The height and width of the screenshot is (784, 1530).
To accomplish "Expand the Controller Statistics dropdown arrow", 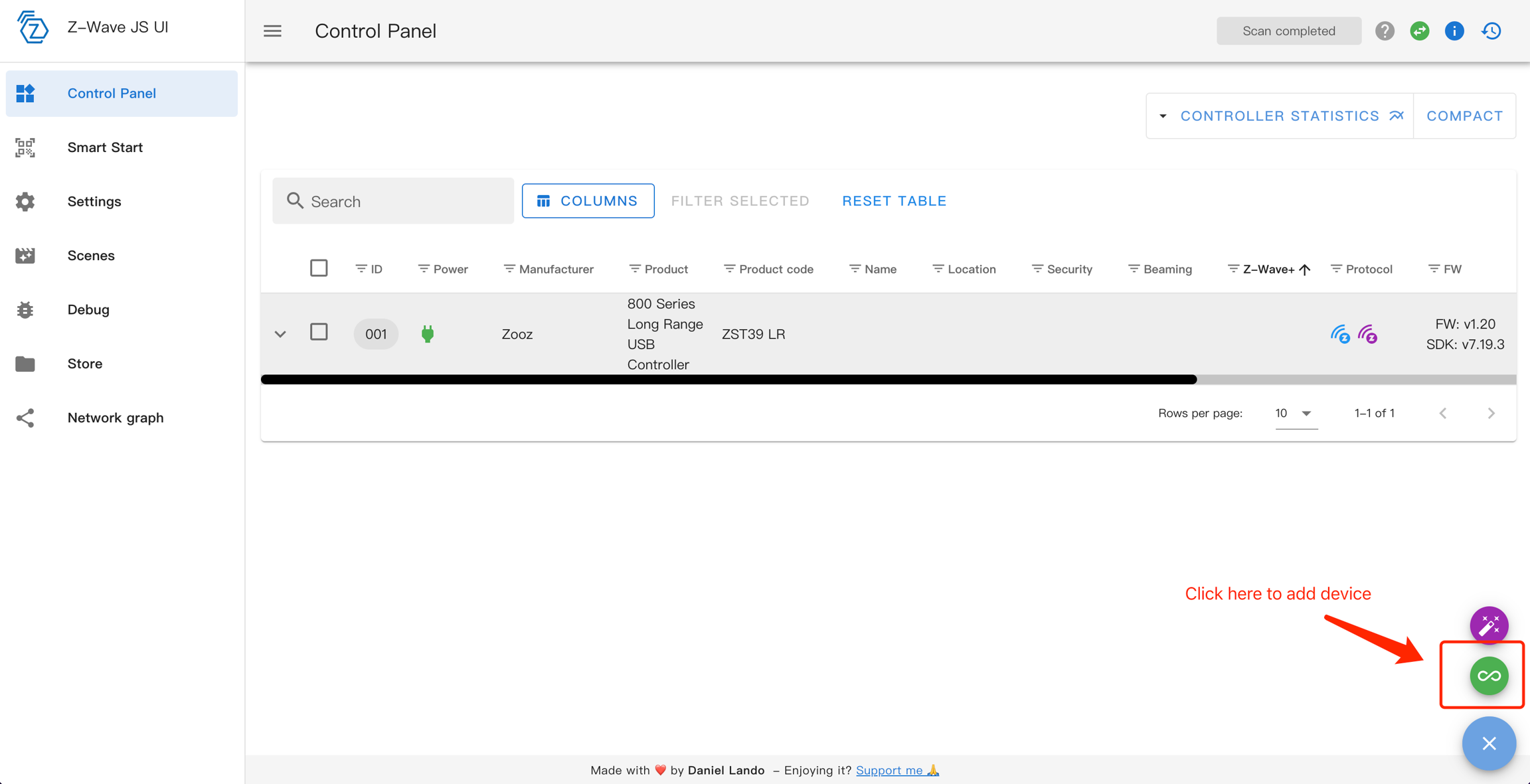I will [1163, 116].
